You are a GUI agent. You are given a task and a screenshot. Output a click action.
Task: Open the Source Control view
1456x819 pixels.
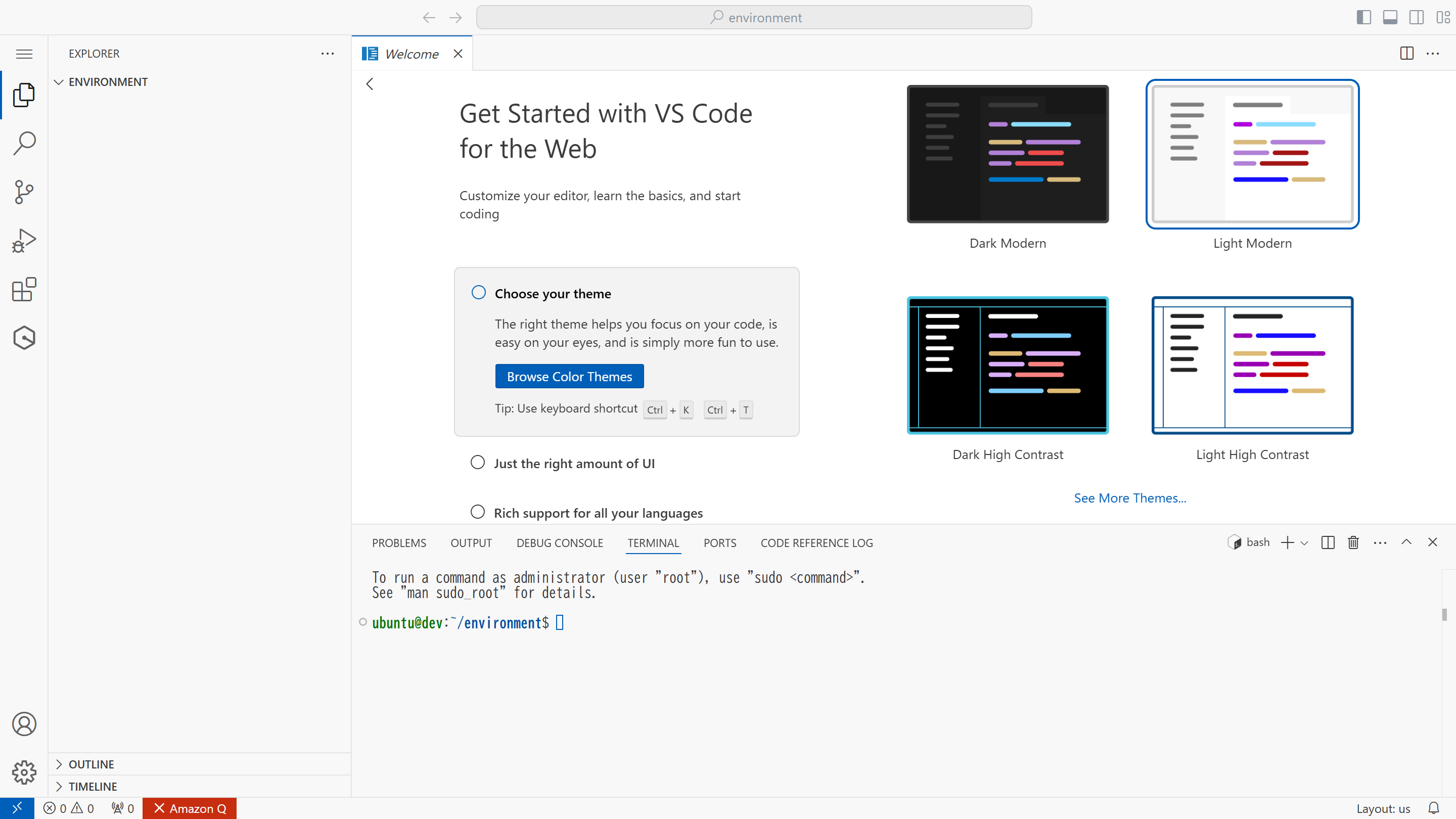coord(24,192)
